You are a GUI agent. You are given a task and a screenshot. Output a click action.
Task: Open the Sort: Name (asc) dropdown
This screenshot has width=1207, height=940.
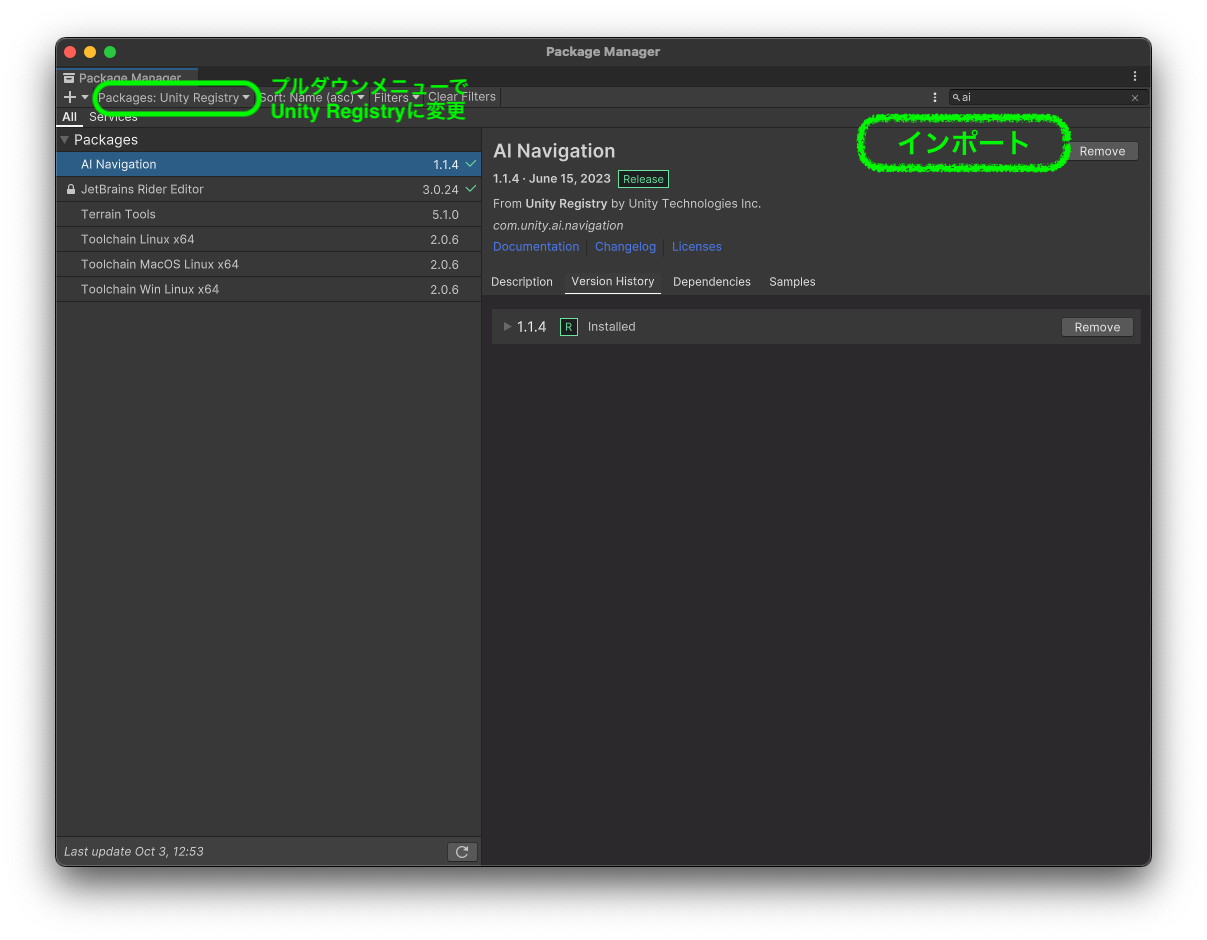311,98
